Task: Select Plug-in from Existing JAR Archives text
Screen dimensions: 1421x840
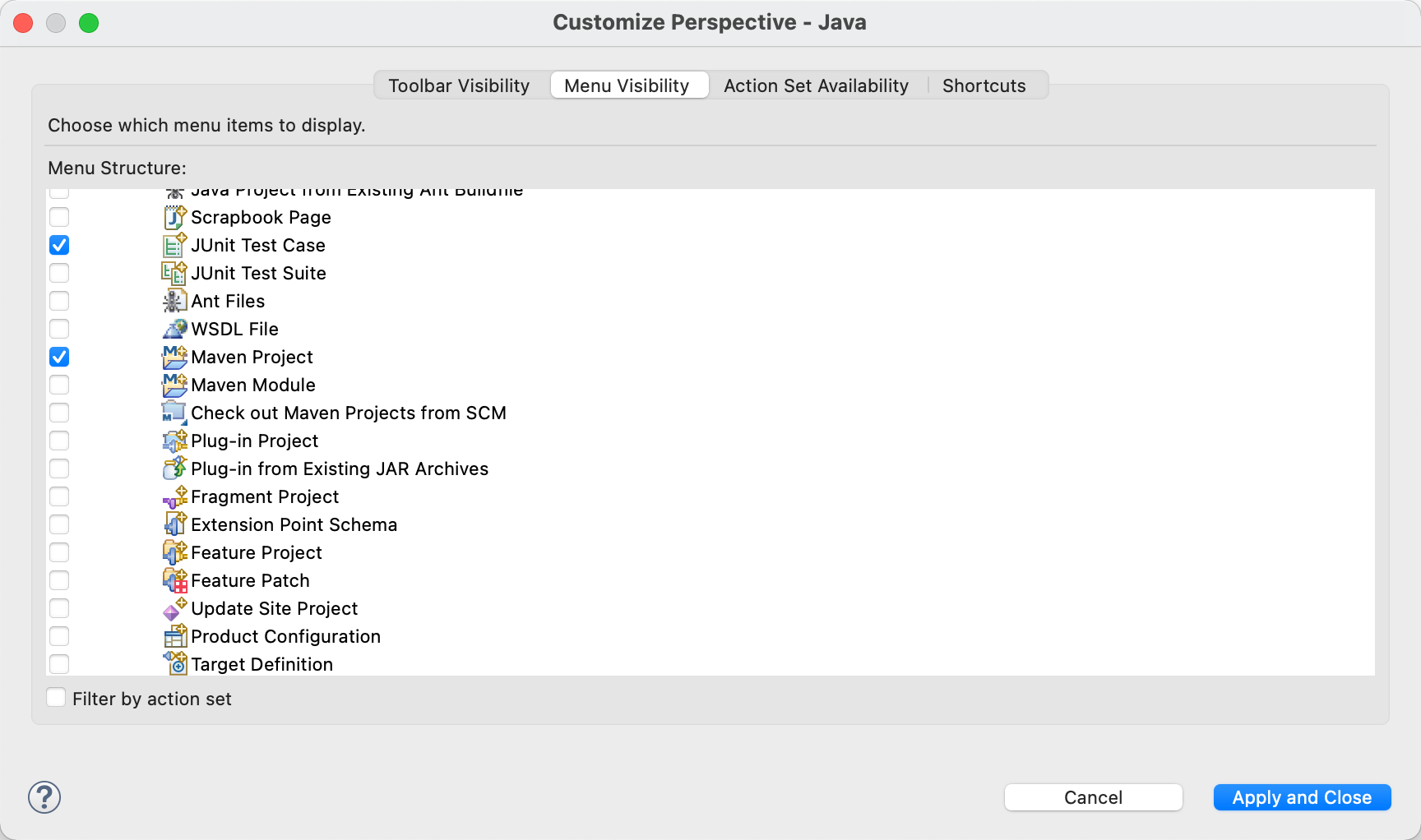Action: click(340, 468)
